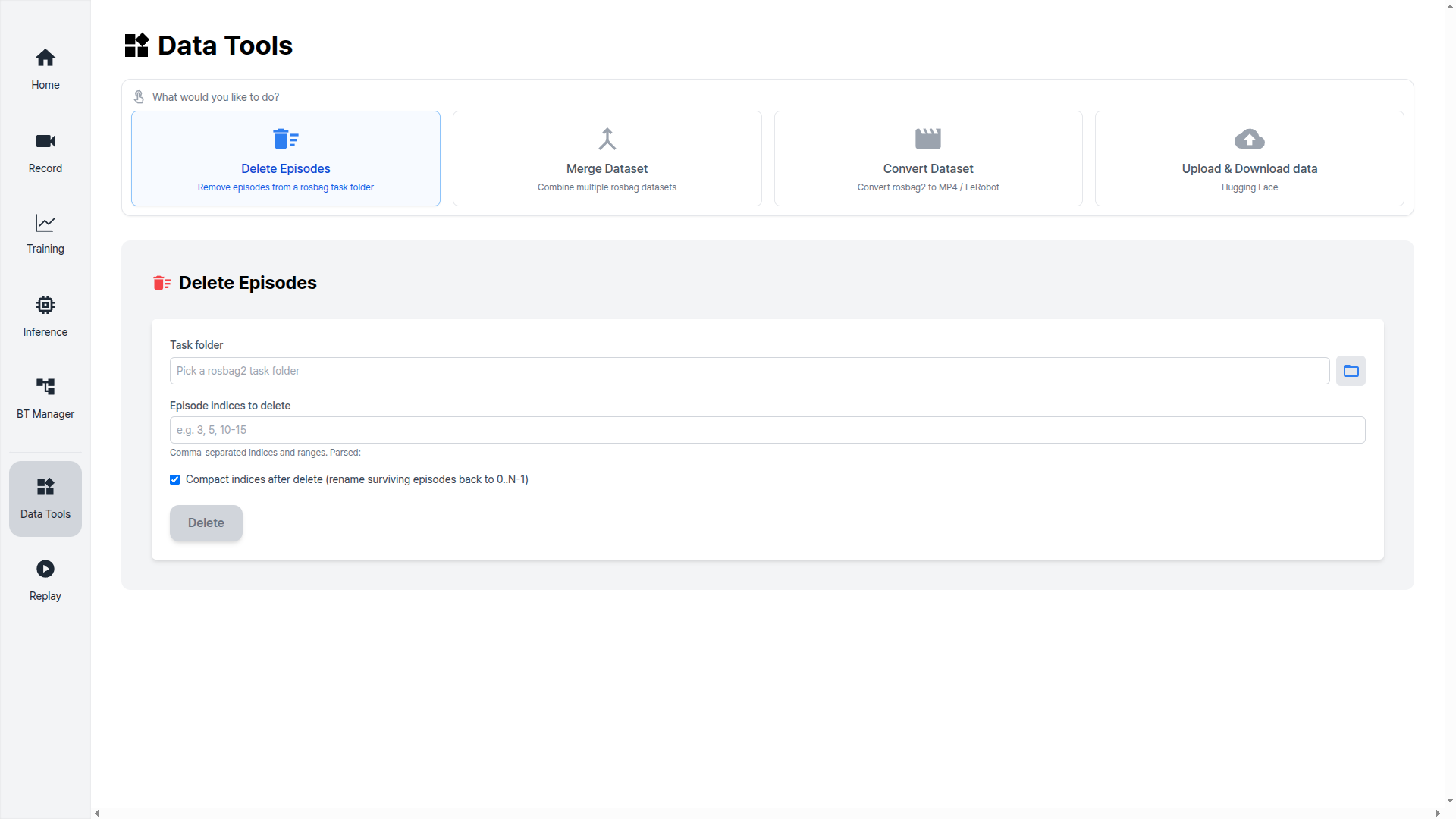Open the Record camera icon page

point(45,152)
